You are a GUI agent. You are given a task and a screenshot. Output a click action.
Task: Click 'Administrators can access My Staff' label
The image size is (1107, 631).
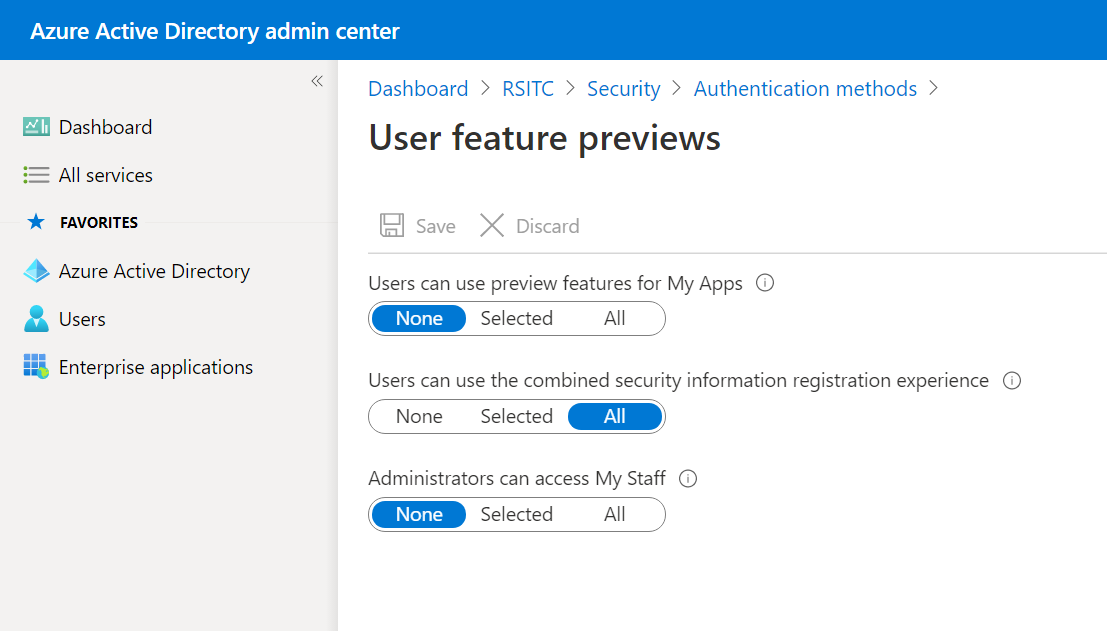pyautogui.click(x=517, y=479)
